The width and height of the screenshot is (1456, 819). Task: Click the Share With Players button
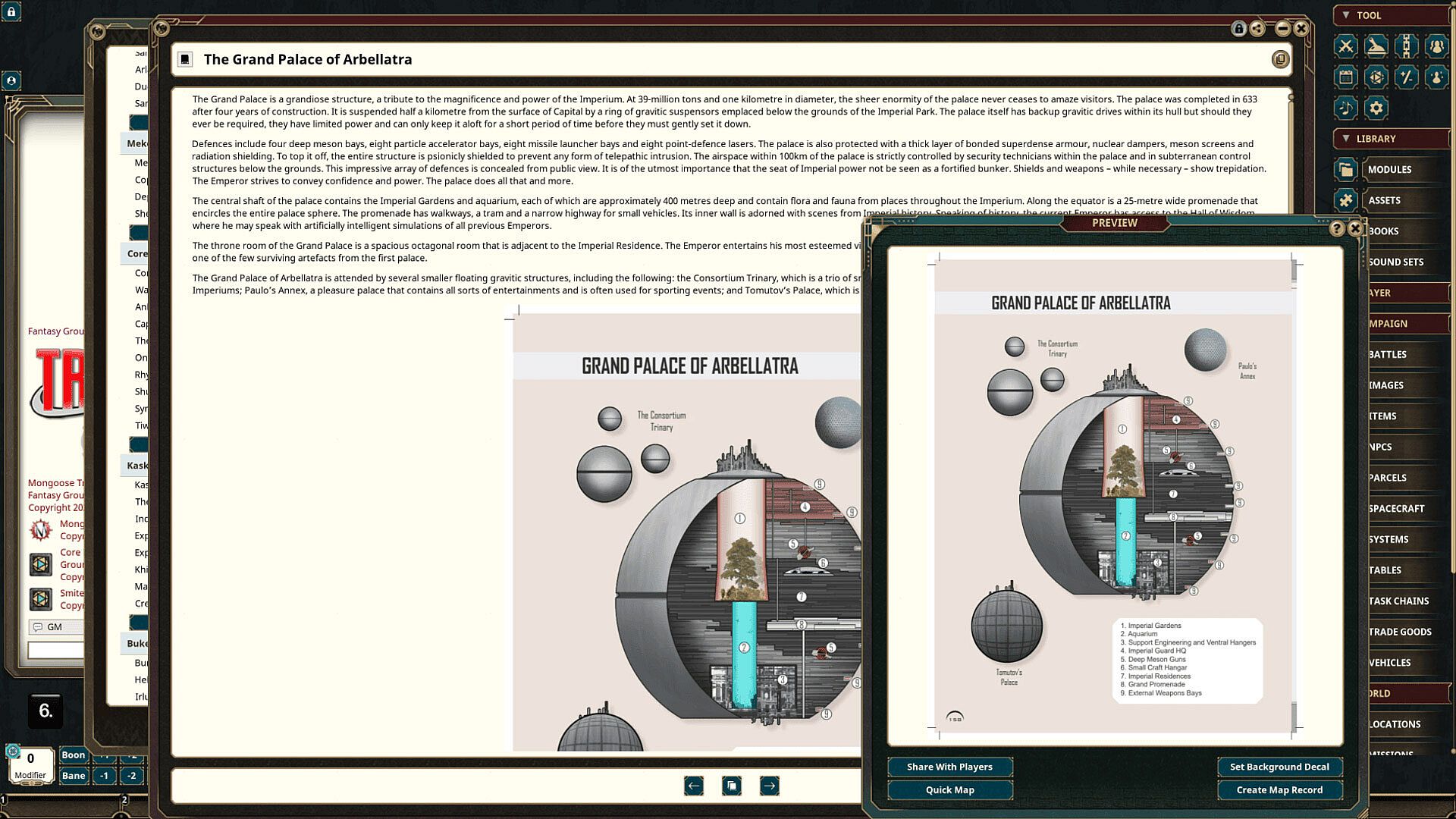point(949,767)
